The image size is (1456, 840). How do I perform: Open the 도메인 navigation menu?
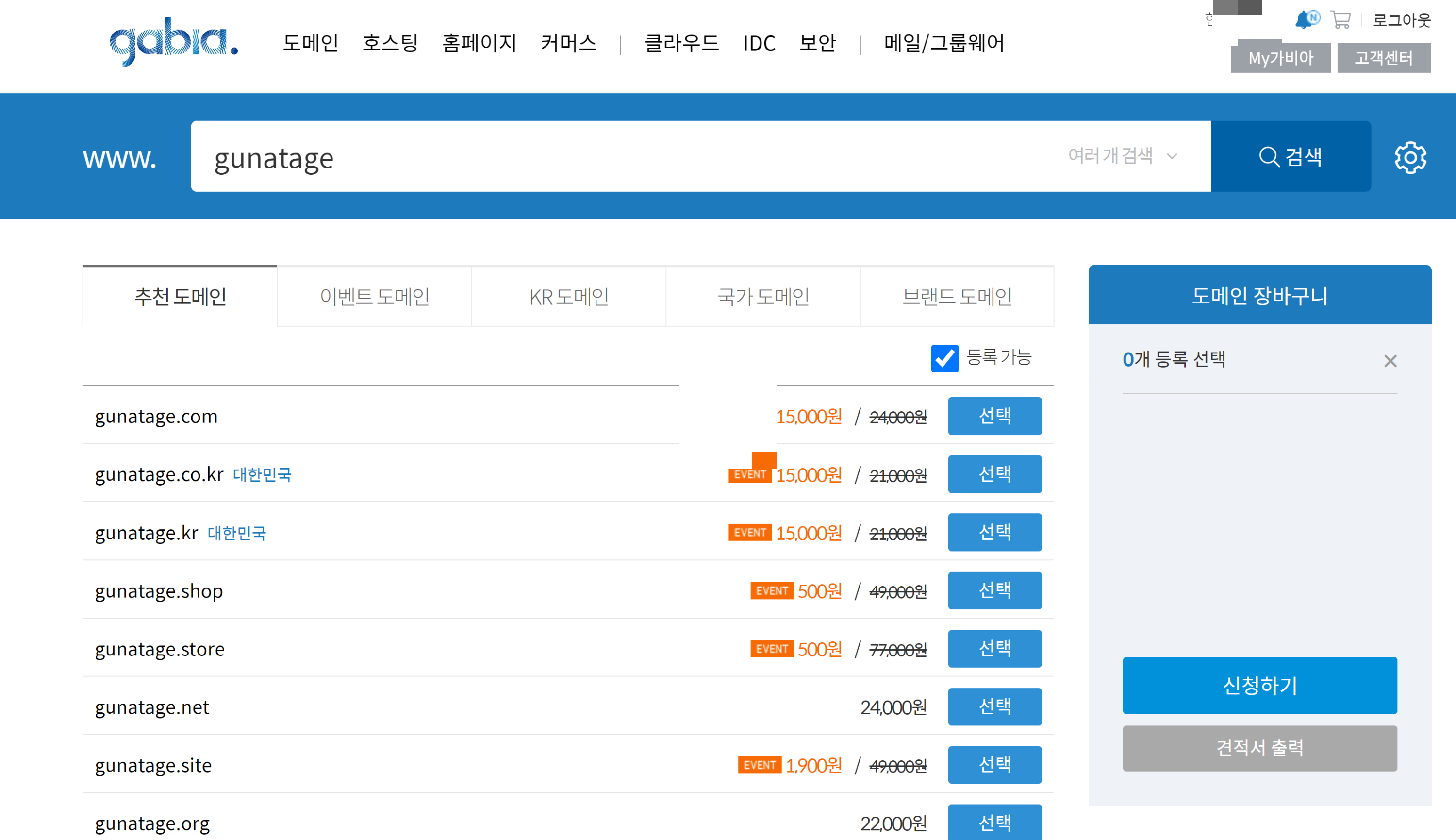tap(310, 43)
